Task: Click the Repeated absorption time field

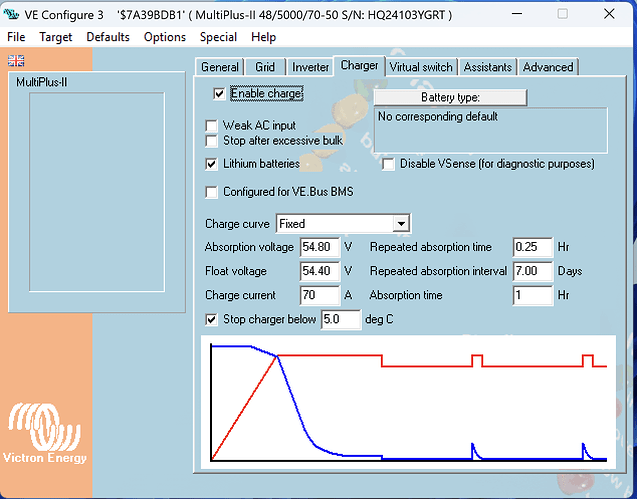Action: pyautogui.click(x=533, y=247)
